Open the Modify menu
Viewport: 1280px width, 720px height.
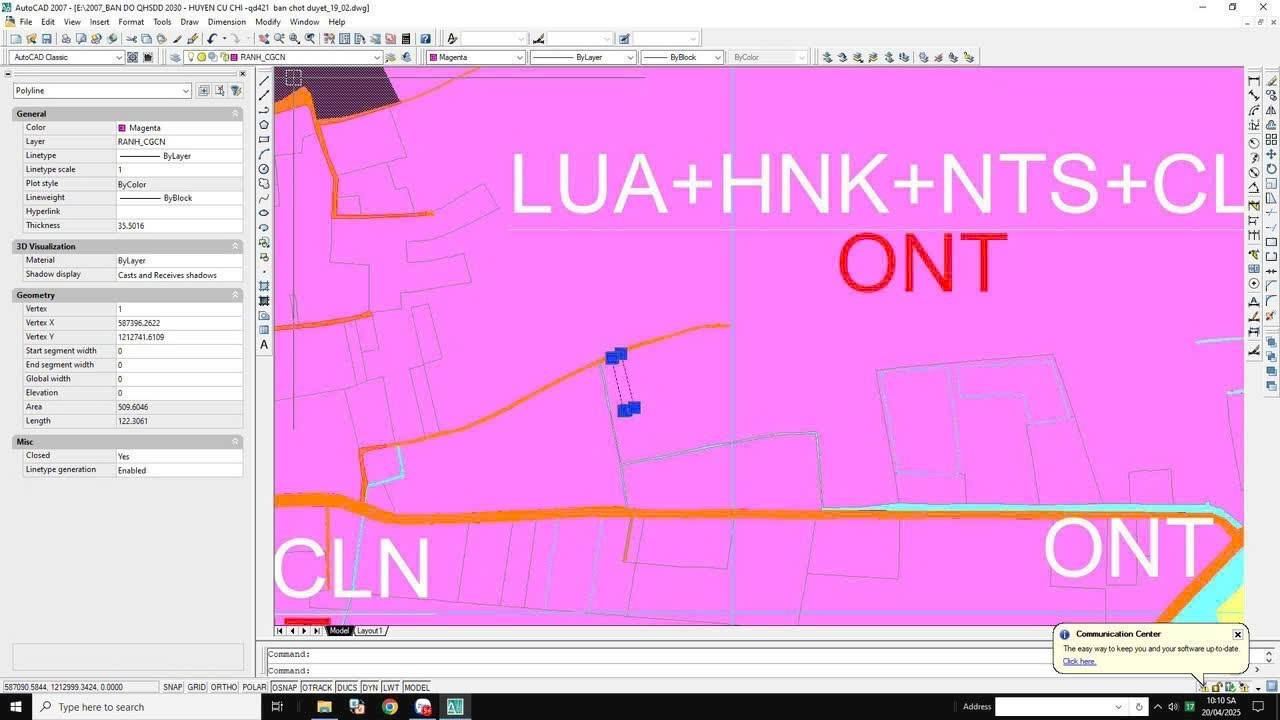[267, 21]
